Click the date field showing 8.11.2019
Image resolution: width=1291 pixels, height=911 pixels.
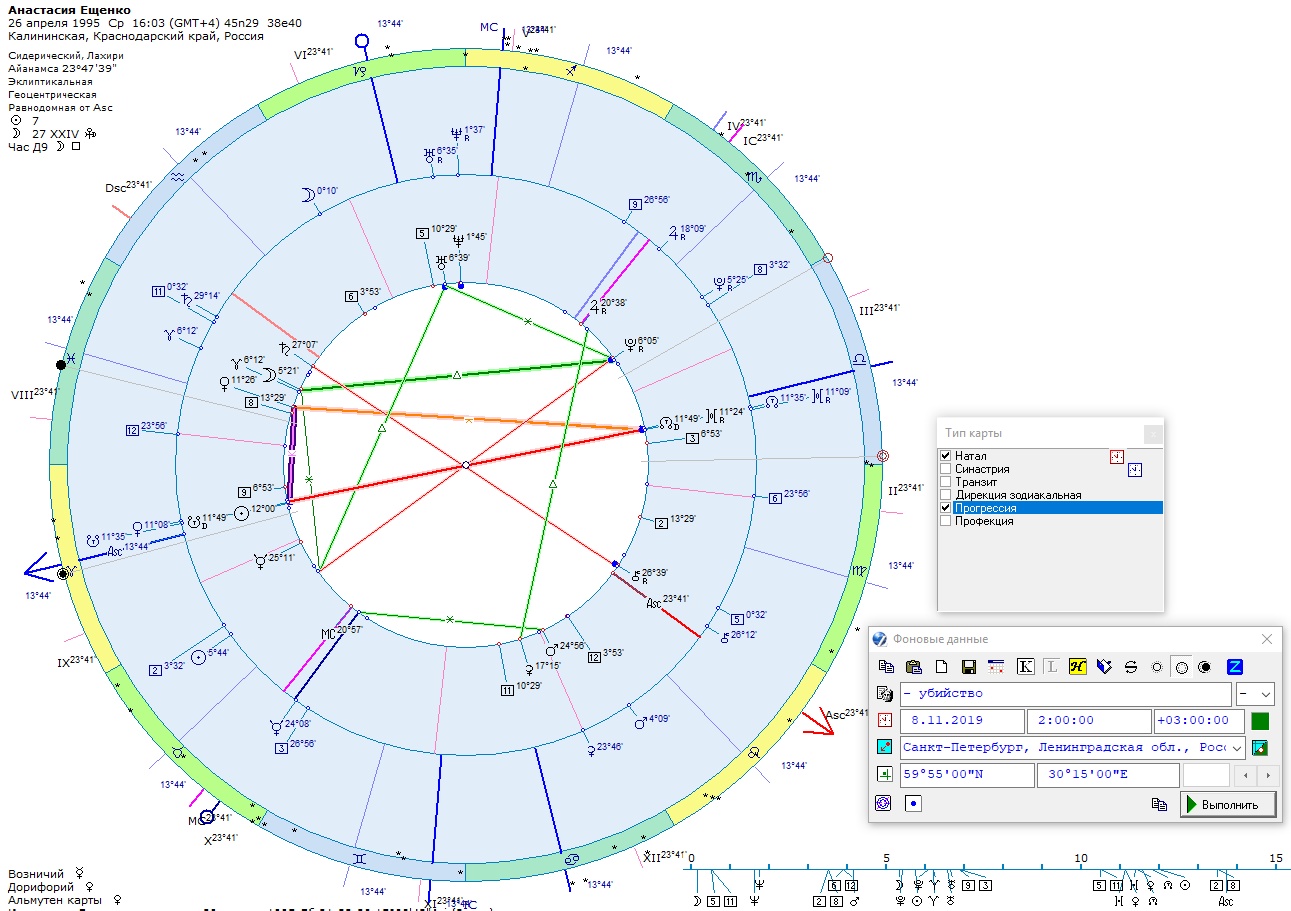962,721
